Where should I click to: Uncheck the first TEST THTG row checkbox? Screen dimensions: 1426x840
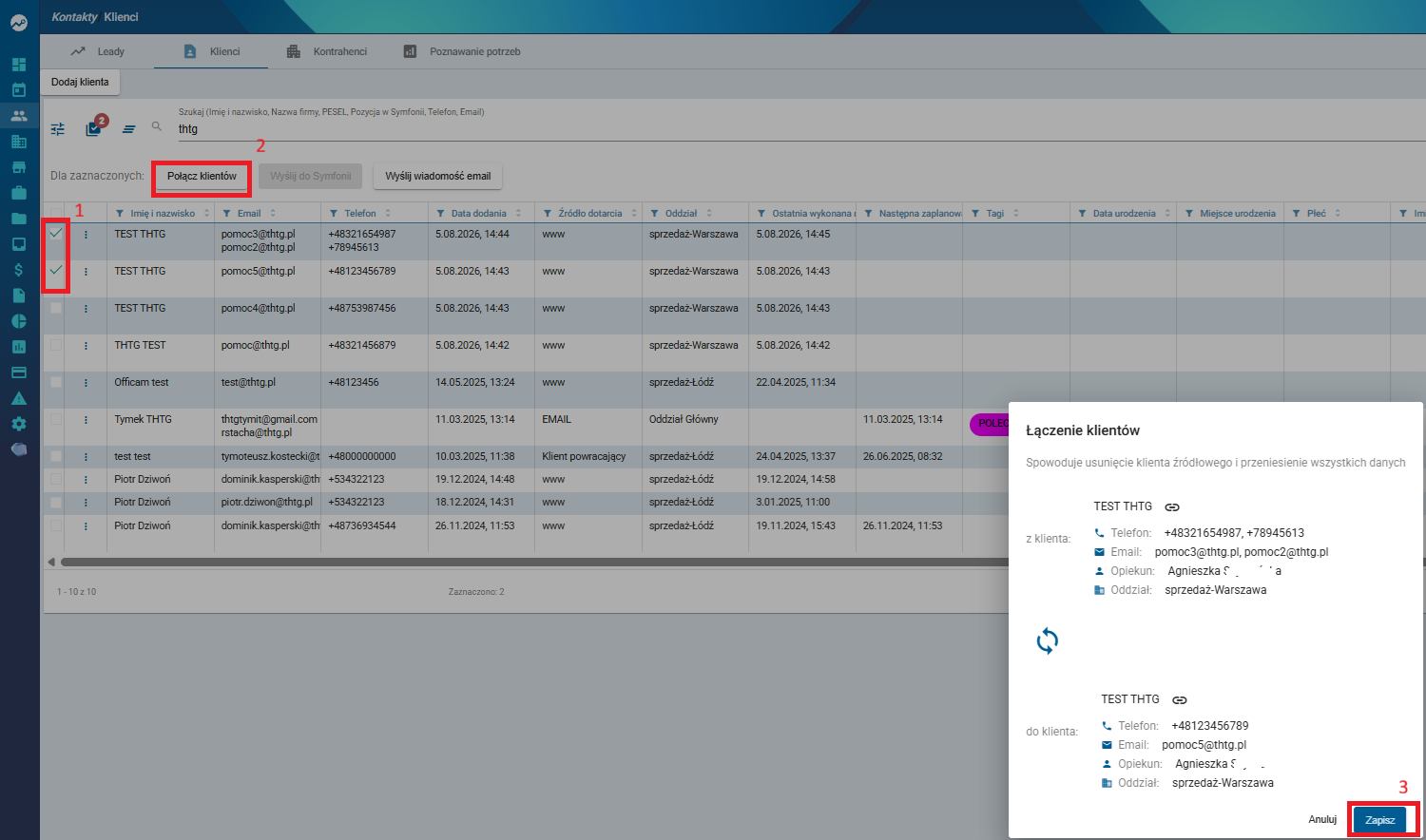(x=56, y=233)
